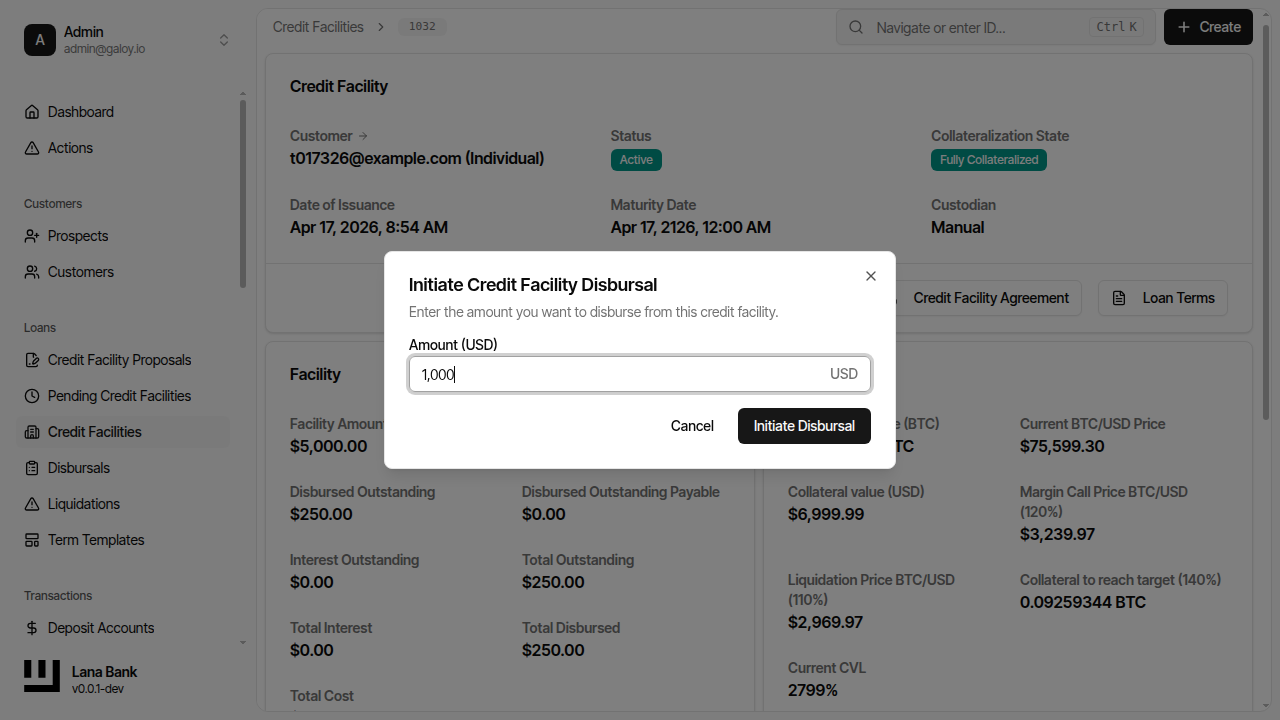The height and width of the screenshot is (720, 1280).
Task: Open Term Templates in the Loans section
Action: point(95,539)
